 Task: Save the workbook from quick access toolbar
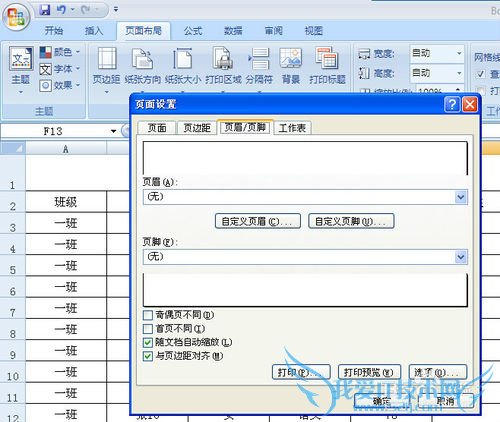click(45, 10)
